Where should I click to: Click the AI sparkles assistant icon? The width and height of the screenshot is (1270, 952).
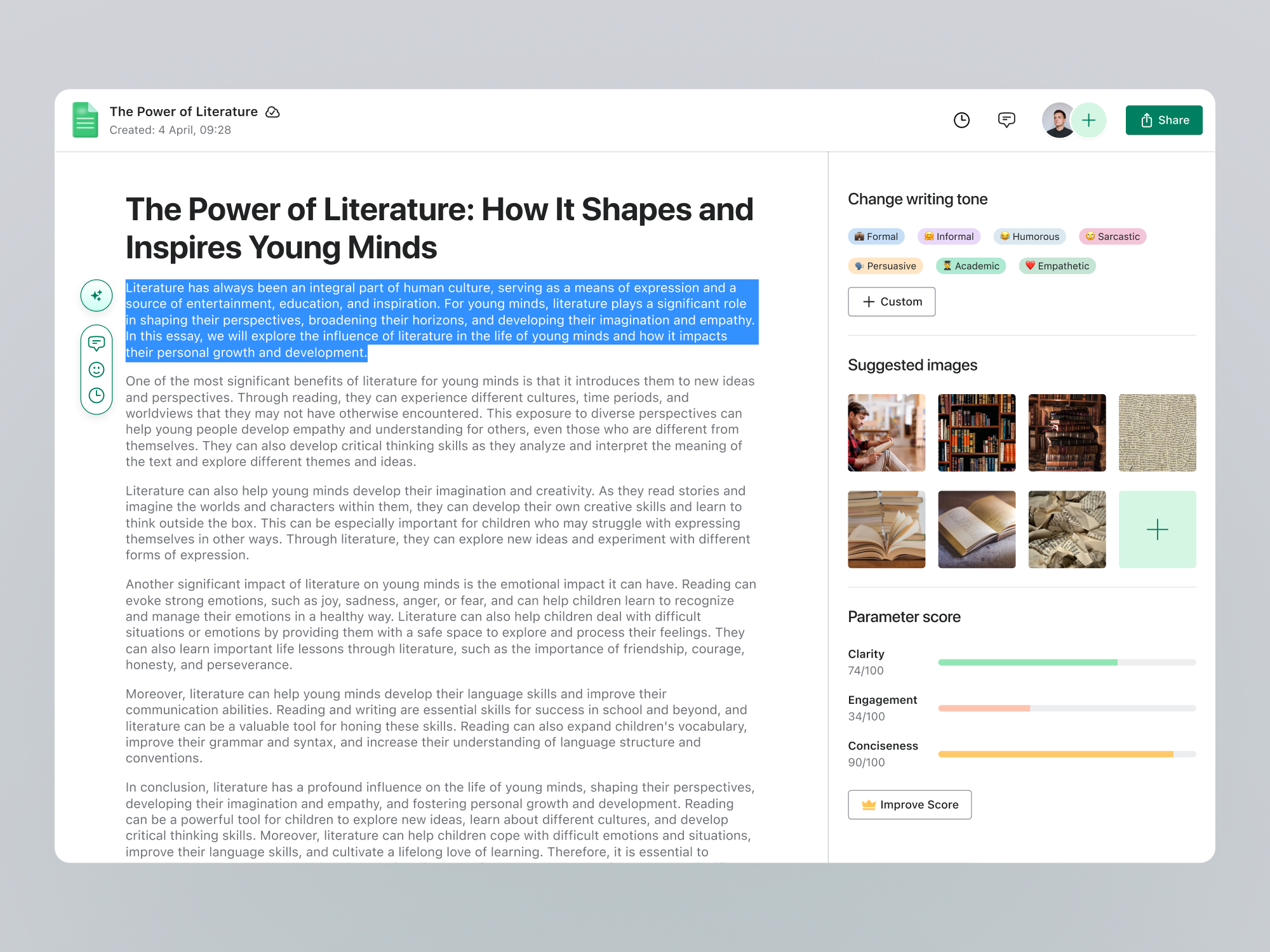pos(97,295)
